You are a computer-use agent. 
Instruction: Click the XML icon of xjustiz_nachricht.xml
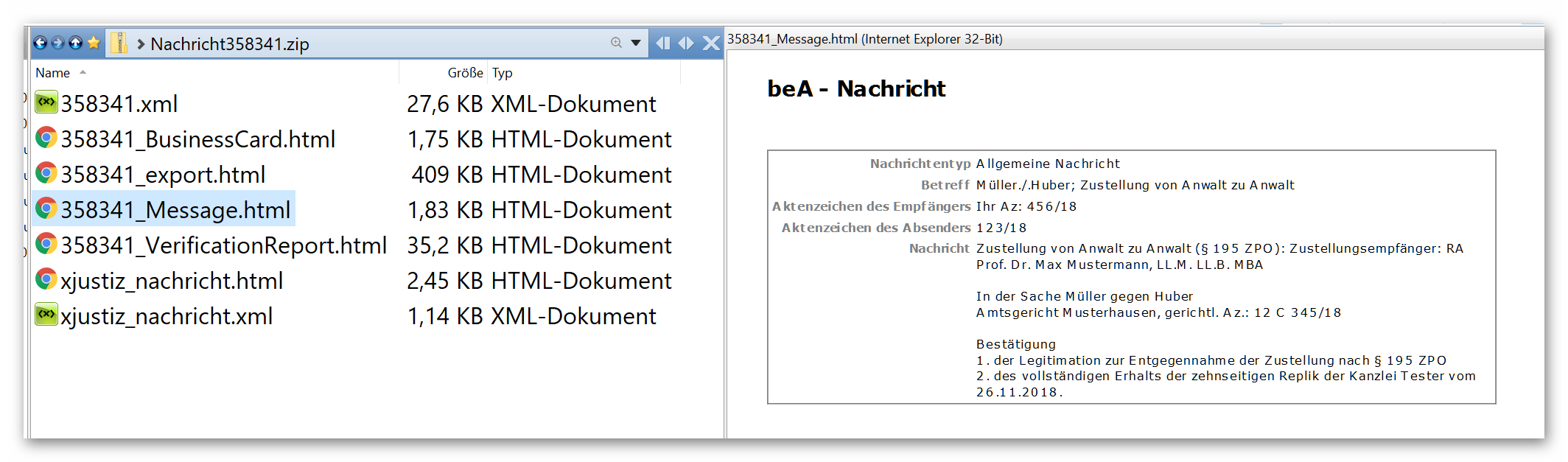46,315
